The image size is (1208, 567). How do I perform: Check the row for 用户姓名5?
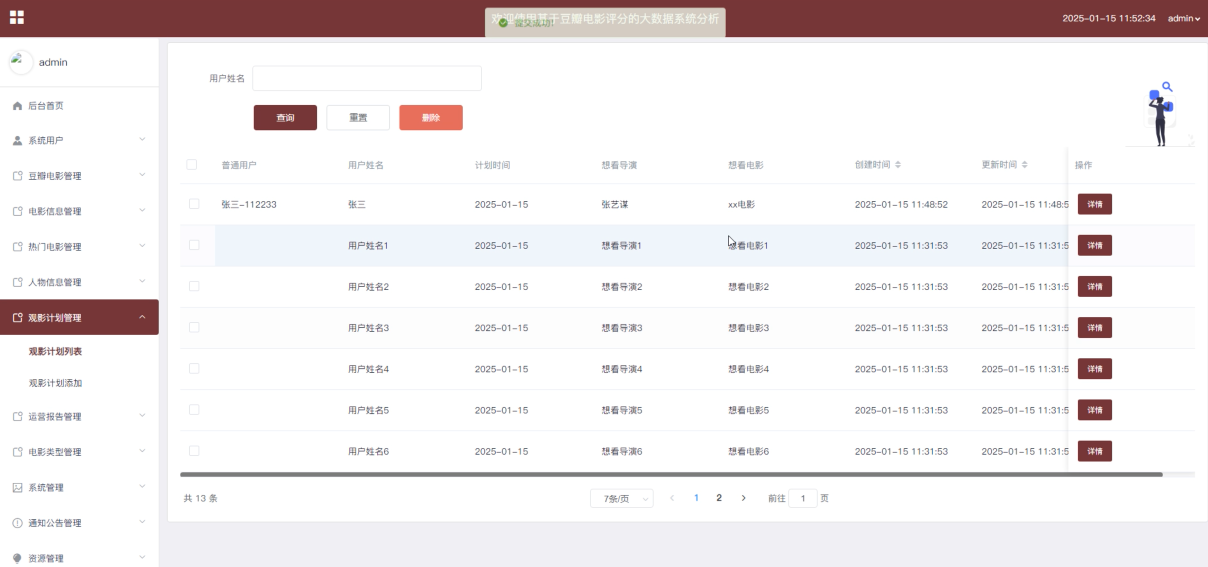(194, 410)
